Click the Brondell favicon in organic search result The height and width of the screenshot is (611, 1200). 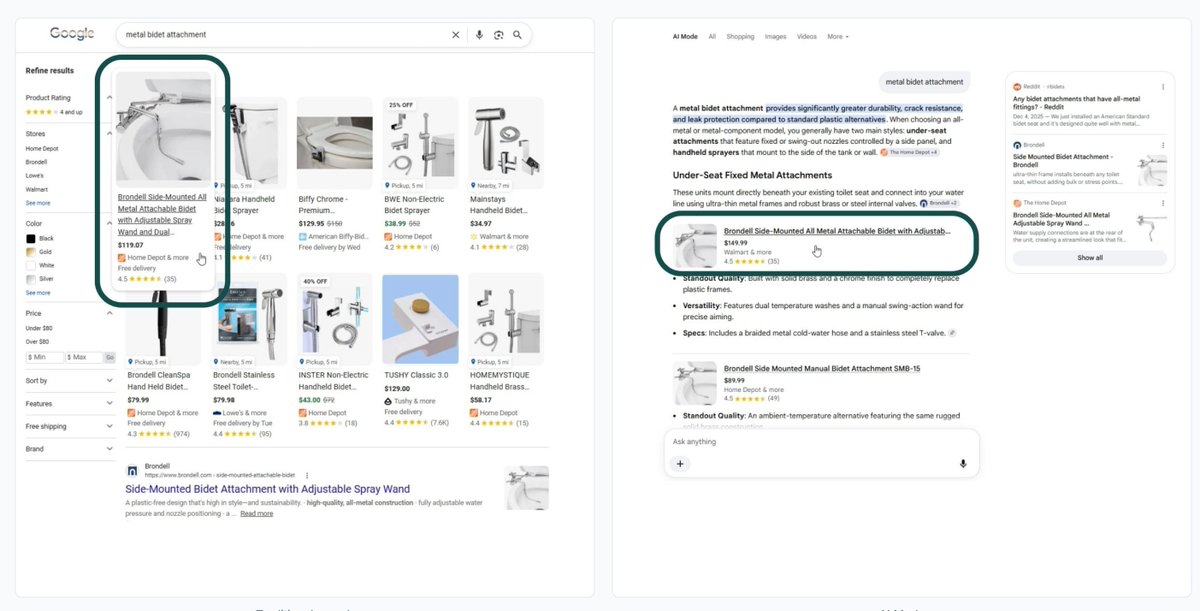(x=132, y=470)
